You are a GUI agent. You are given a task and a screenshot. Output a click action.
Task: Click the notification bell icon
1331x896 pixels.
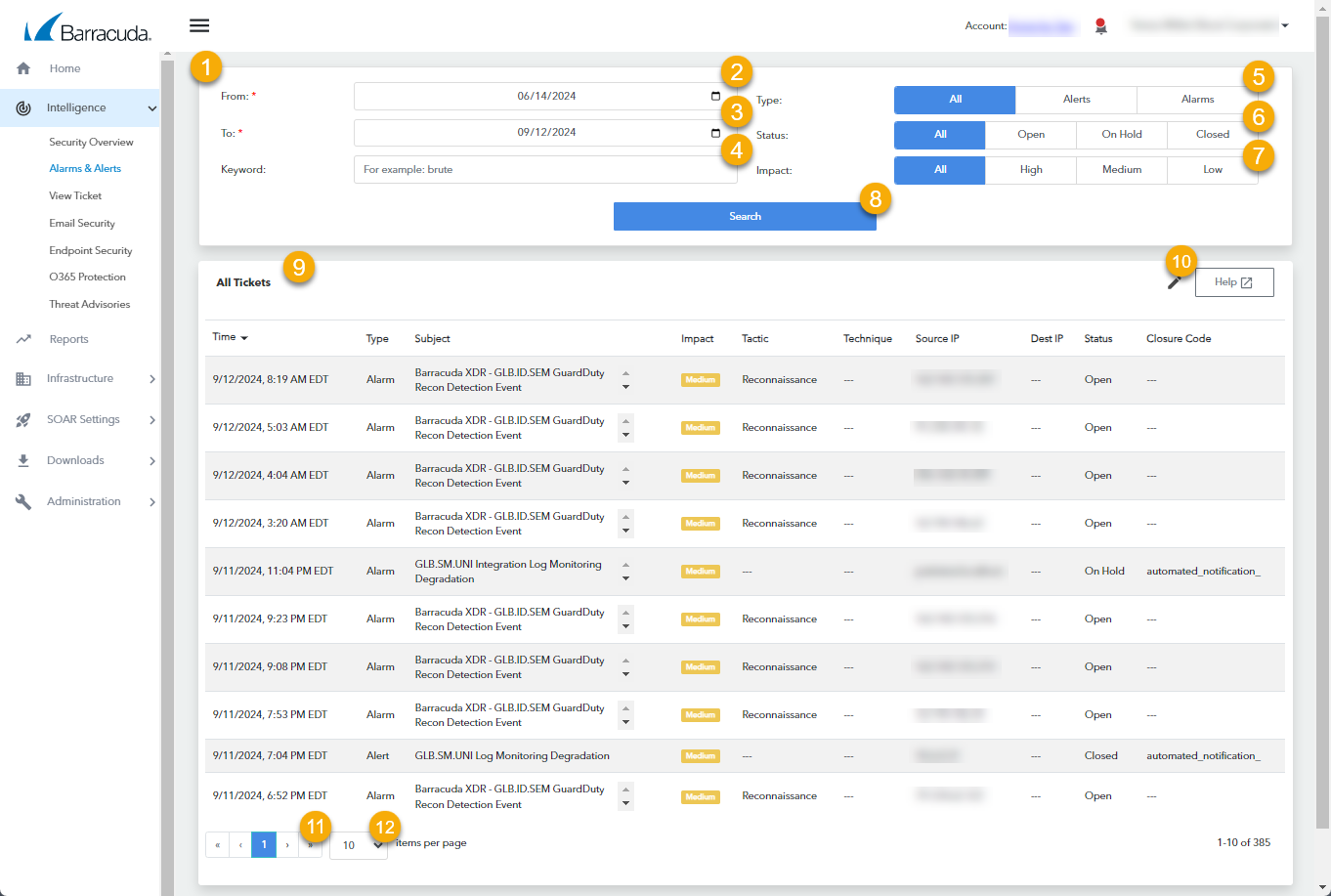coord(1101,26)
